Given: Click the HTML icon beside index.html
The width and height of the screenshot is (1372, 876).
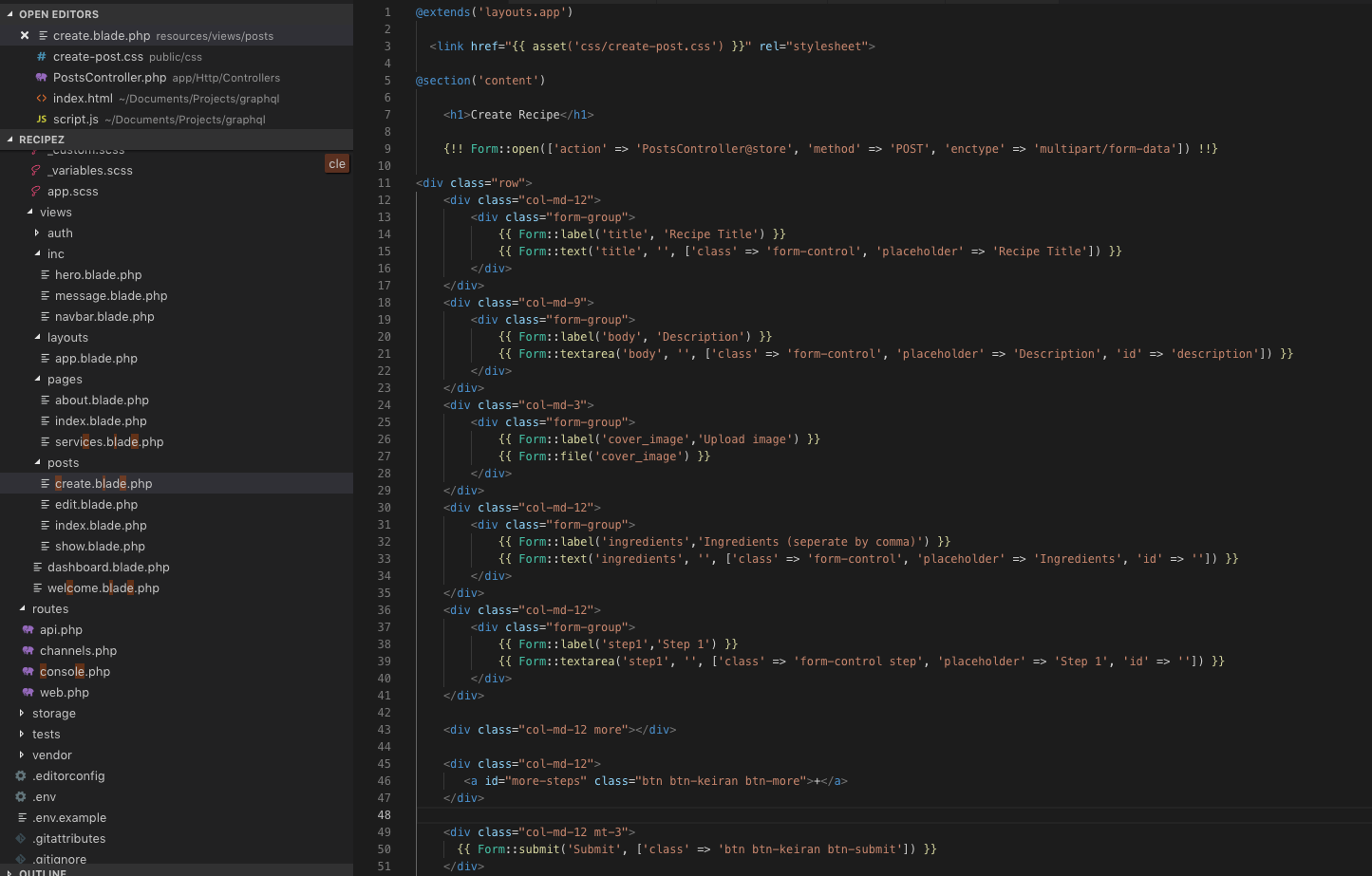Looking at the screenshot, I should (42, 99).
